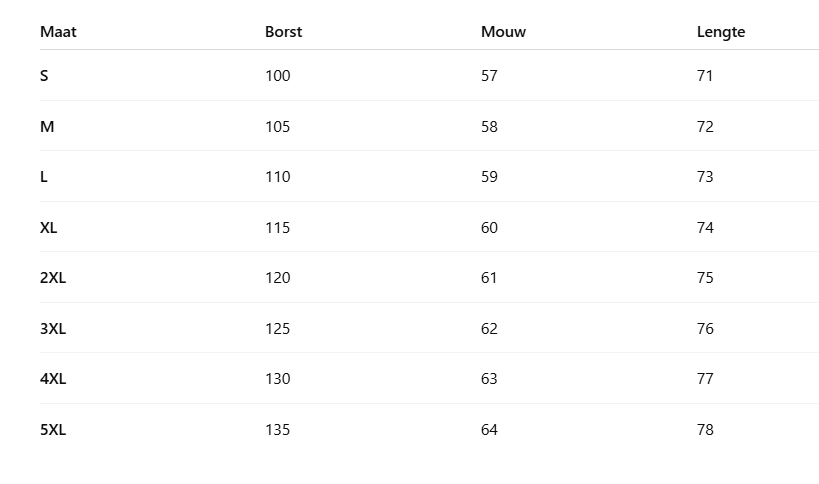
Task: Click Lengte value 73 for size L
Action: tap(705, 177)
